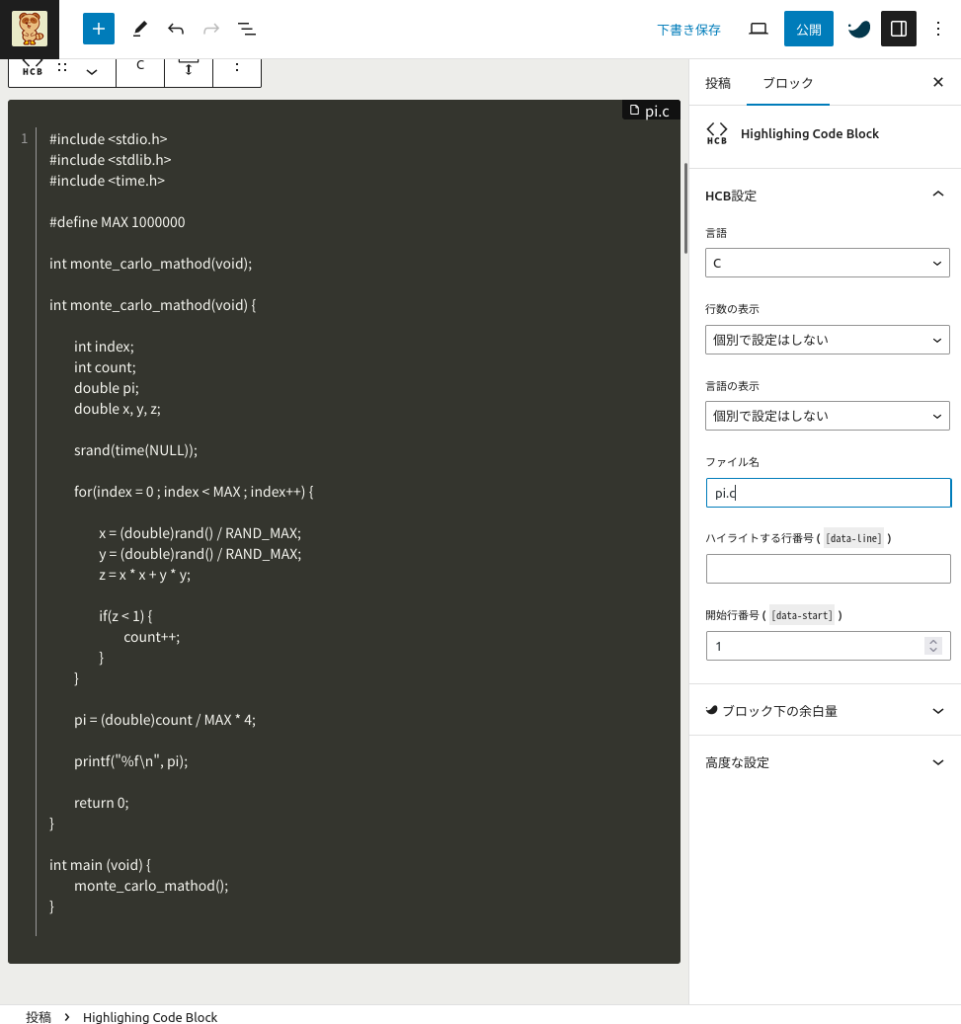Open the Document Overview list icon
This screenshot has width=961, height=1024.
(247, 29)
